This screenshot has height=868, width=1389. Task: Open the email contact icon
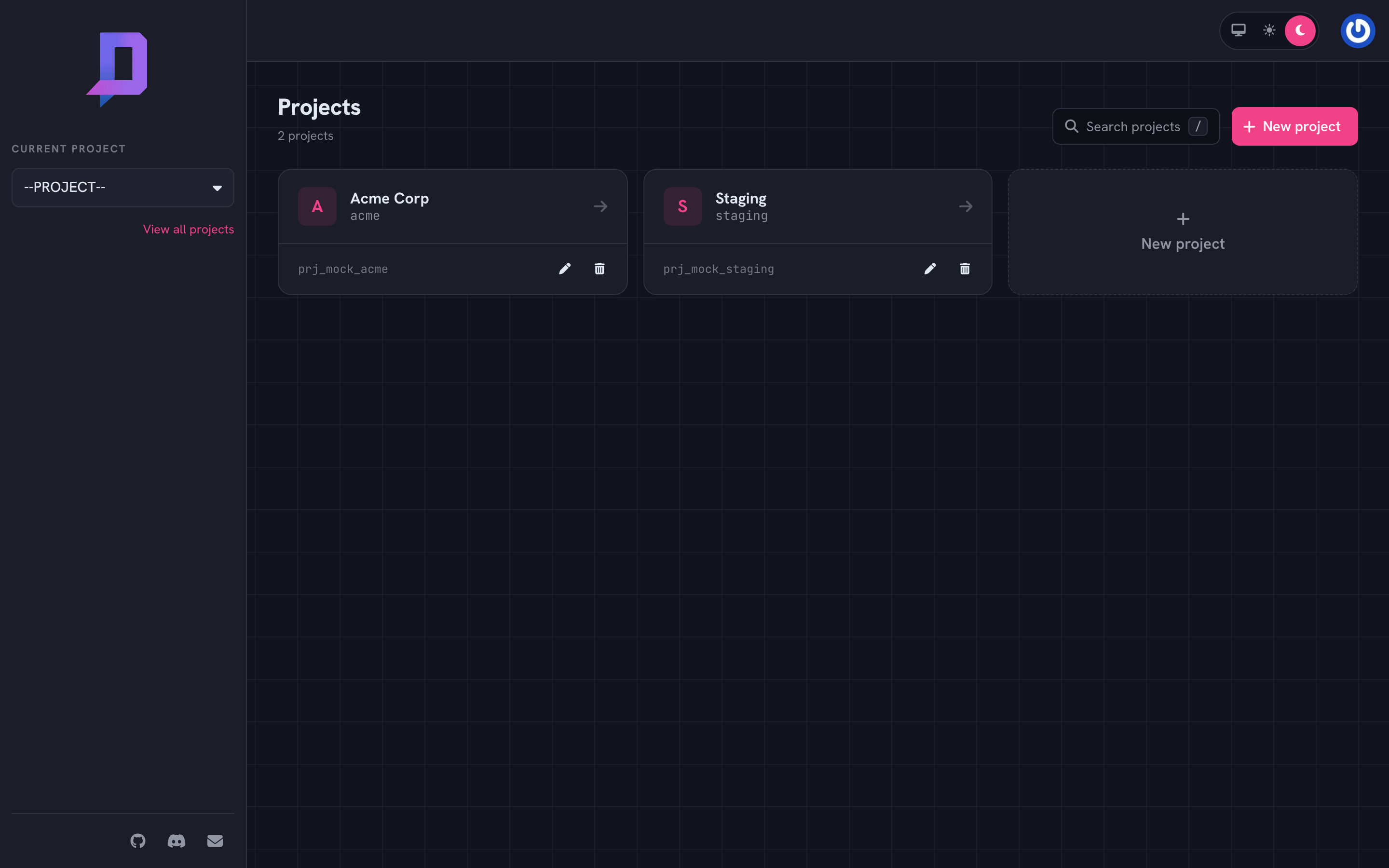click(215, 841)
